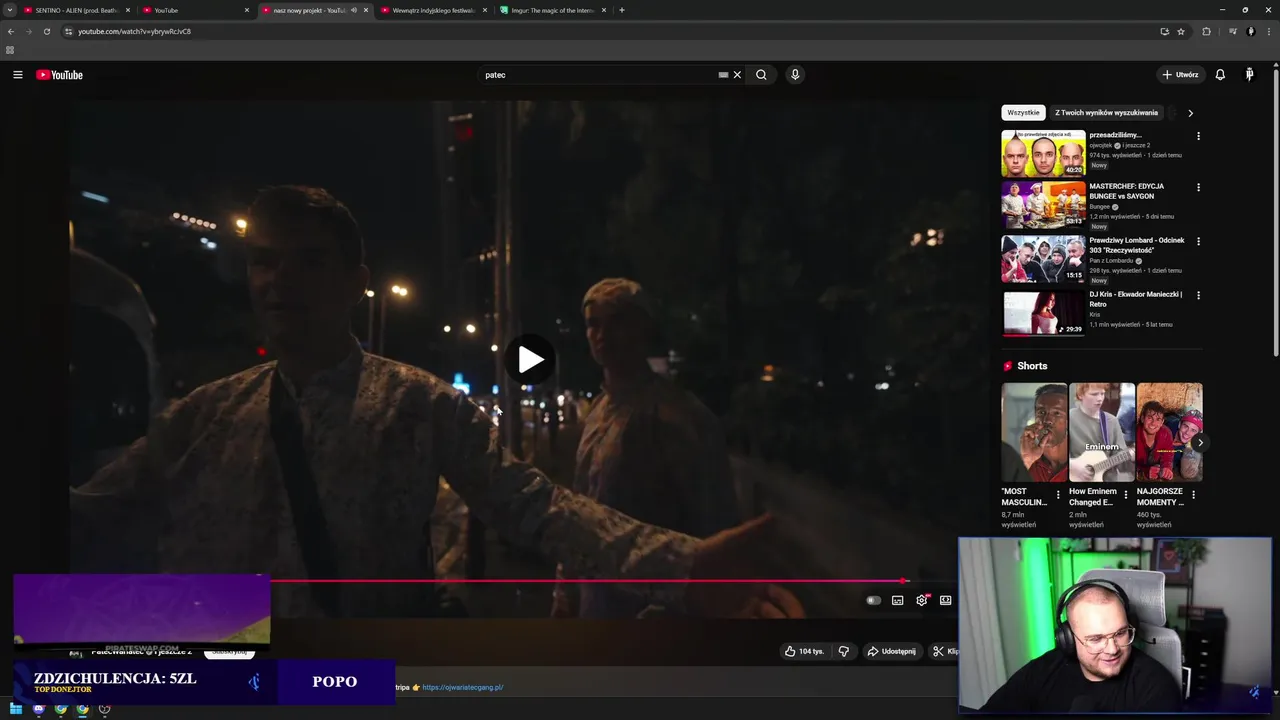Click the Klip scissors button
Image resolution: width=1280 pixels, height=720 pixels.
(x=945, y=651)
